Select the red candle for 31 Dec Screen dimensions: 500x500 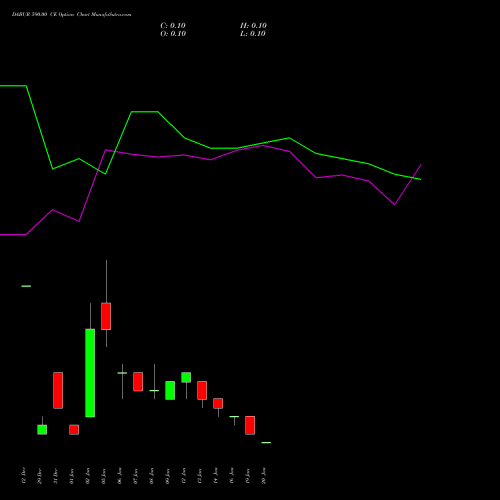(x=58, y=390)
